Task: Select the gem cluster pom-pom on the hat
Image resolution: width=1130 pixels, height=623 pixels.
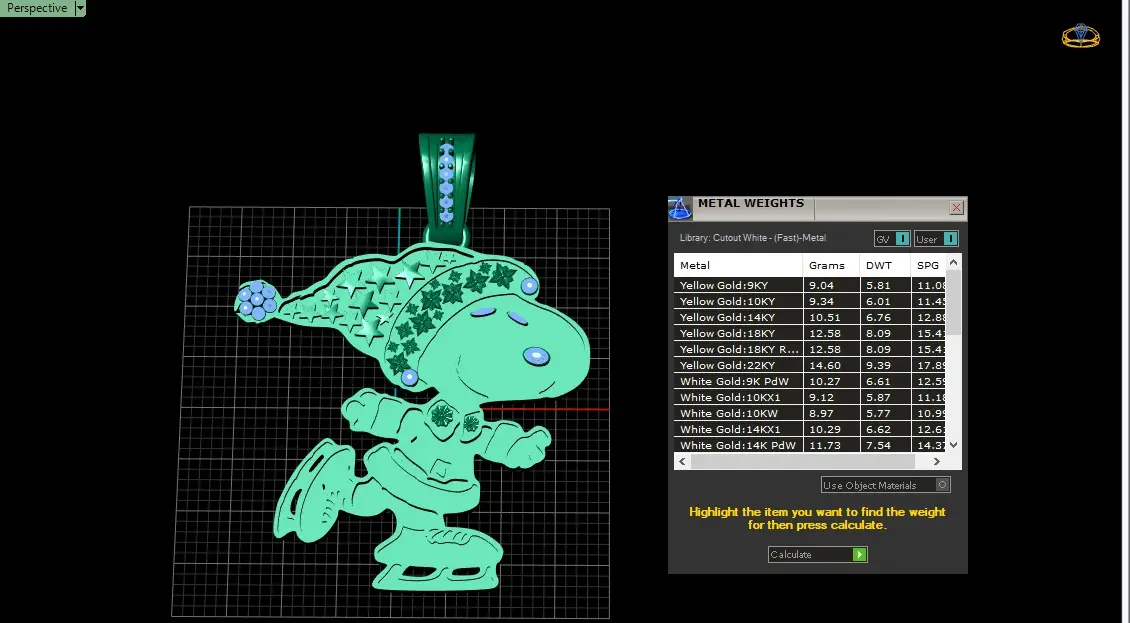Action: 257,301
